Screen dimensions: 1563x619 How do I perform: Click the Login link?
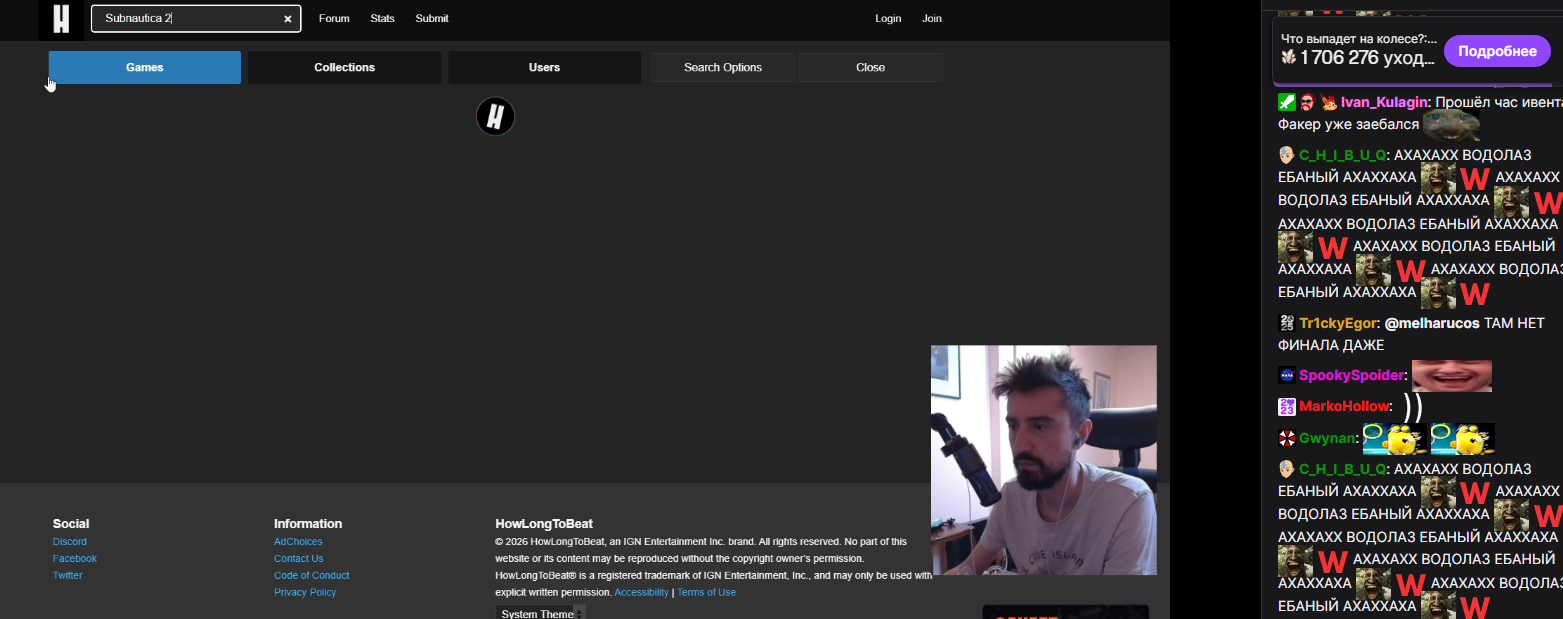tap(888, 18)
